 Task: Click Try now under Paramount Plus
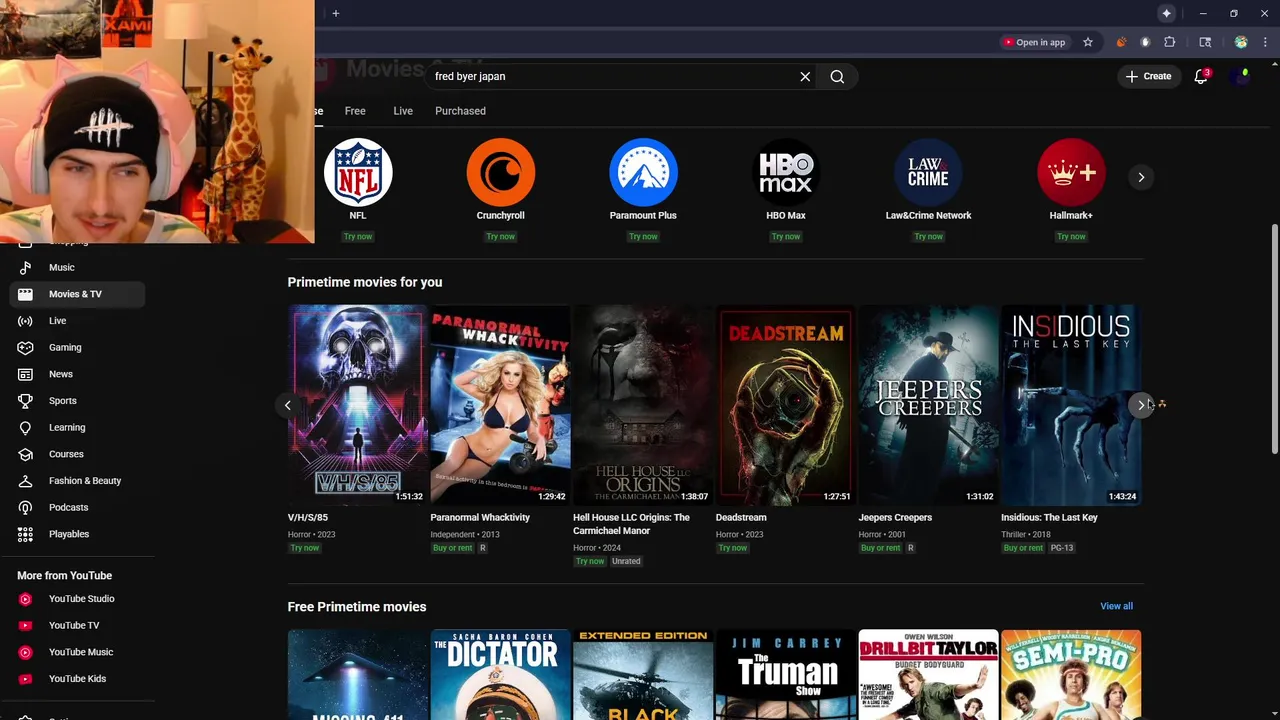643,237
